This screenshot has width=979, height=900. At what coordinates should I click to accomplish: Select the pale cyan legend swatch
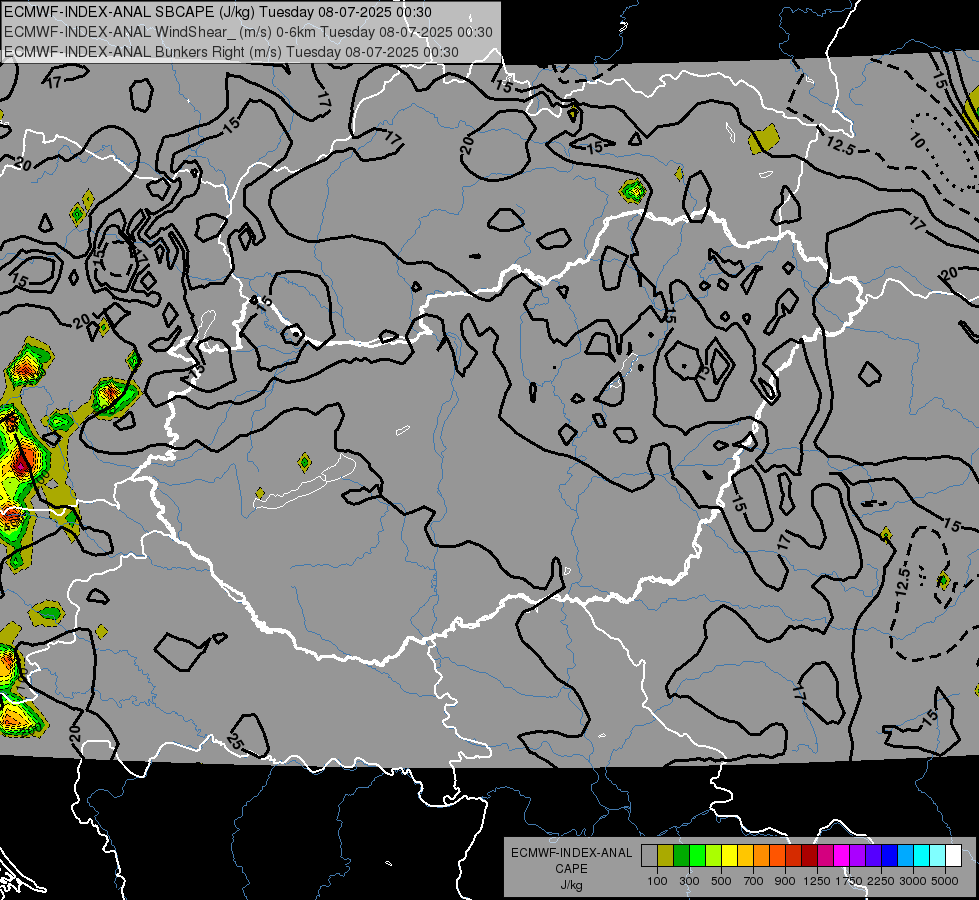937,856
